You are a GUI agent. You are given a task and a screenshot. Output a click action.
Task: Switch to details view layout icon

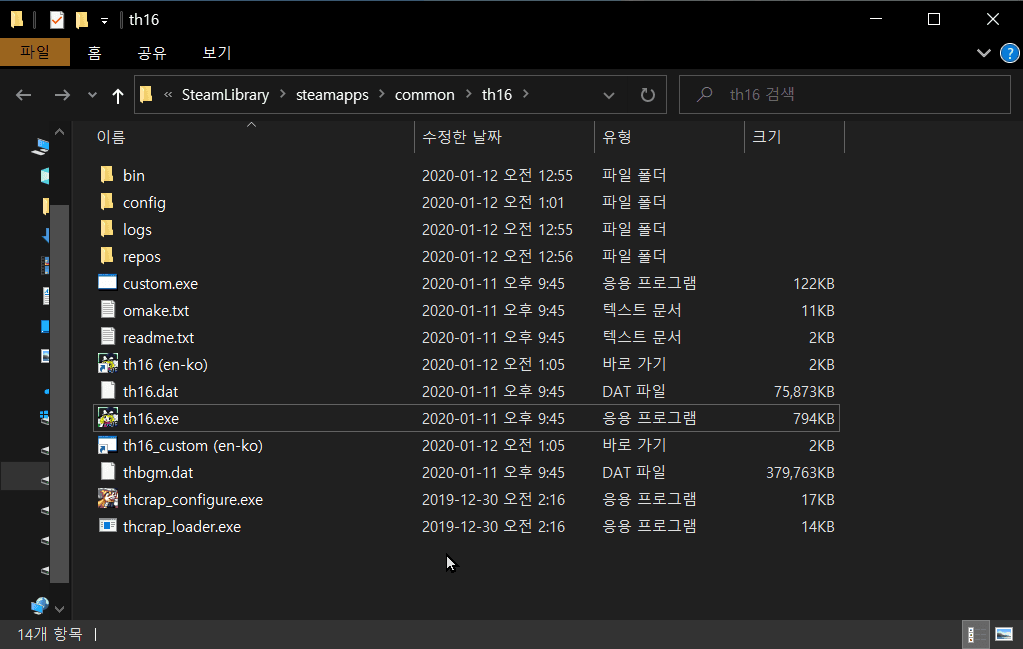975,634
